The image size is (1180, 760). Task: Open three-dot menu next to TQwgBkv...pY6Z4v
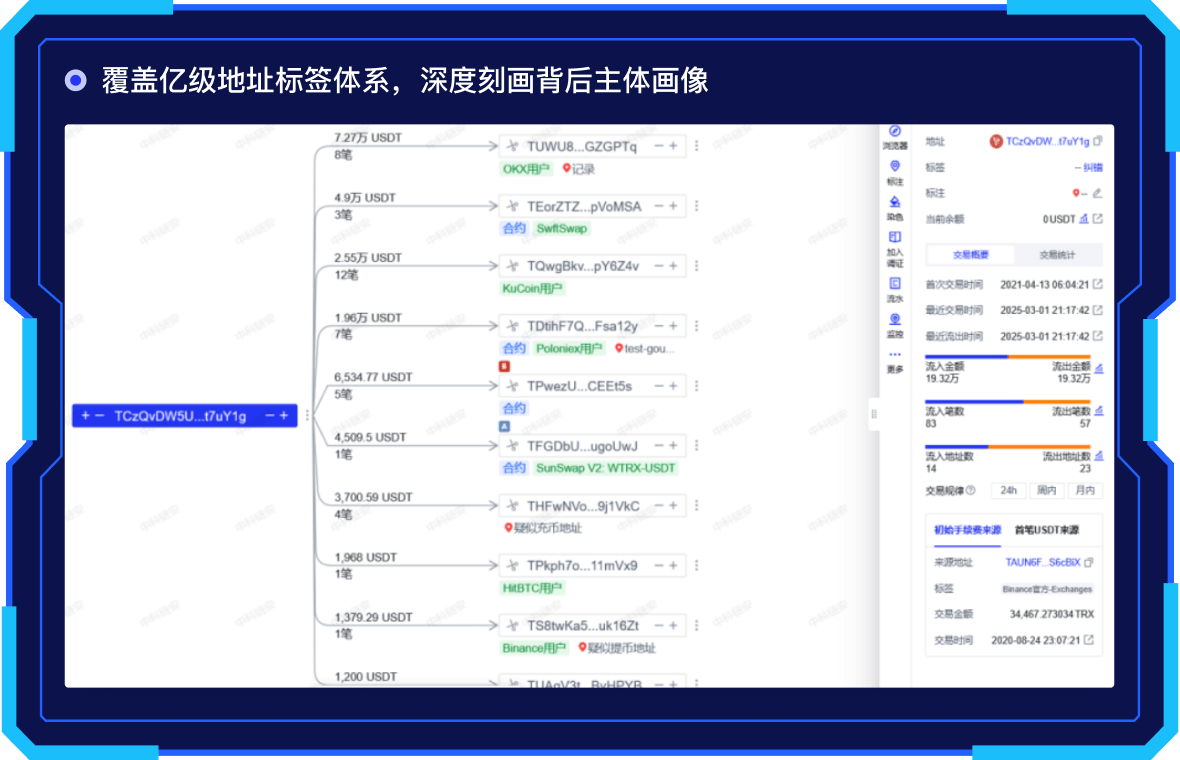[697, 266]
